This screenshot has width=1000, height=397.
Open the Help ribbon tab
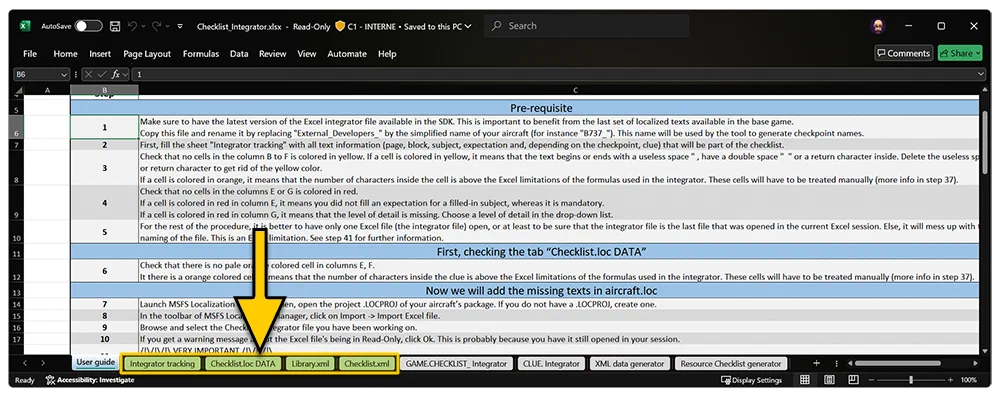[x=387, y=54]
